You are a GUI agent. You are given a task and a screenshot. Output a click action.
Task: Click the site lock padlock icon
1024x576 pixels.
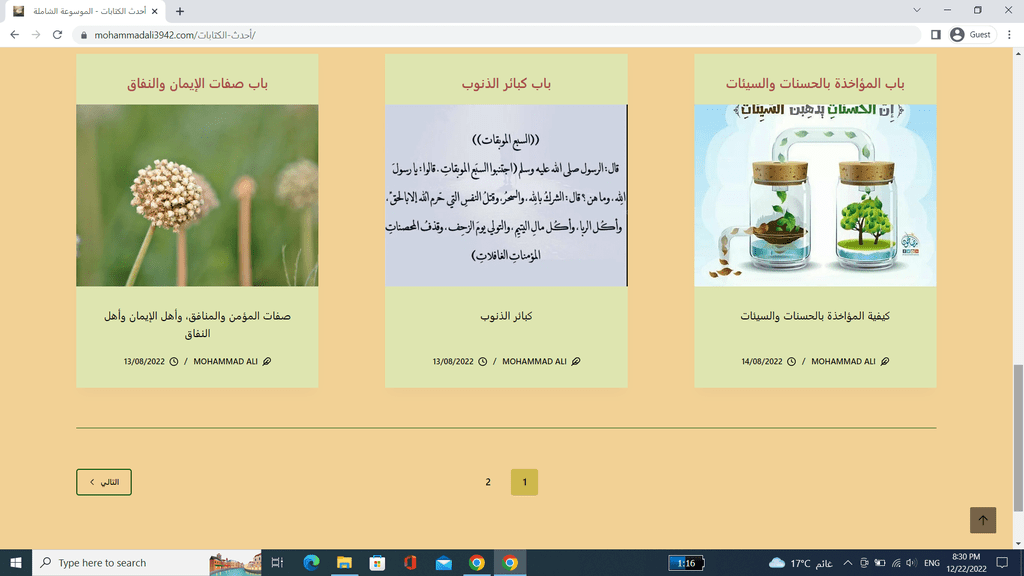(x=84, y=35)
